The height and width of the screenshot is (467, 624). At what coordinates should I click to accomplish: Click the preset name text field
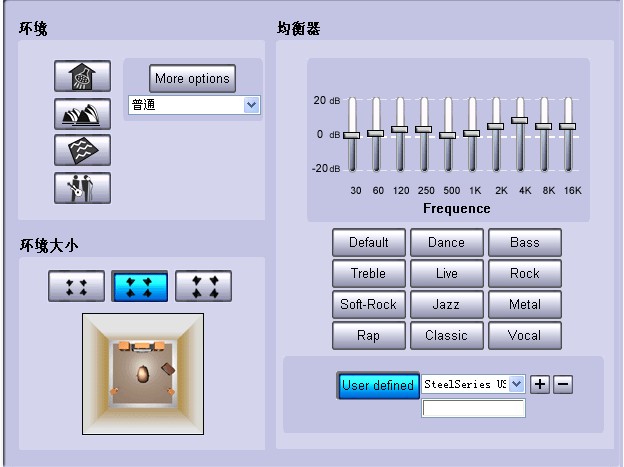(473, 408)
